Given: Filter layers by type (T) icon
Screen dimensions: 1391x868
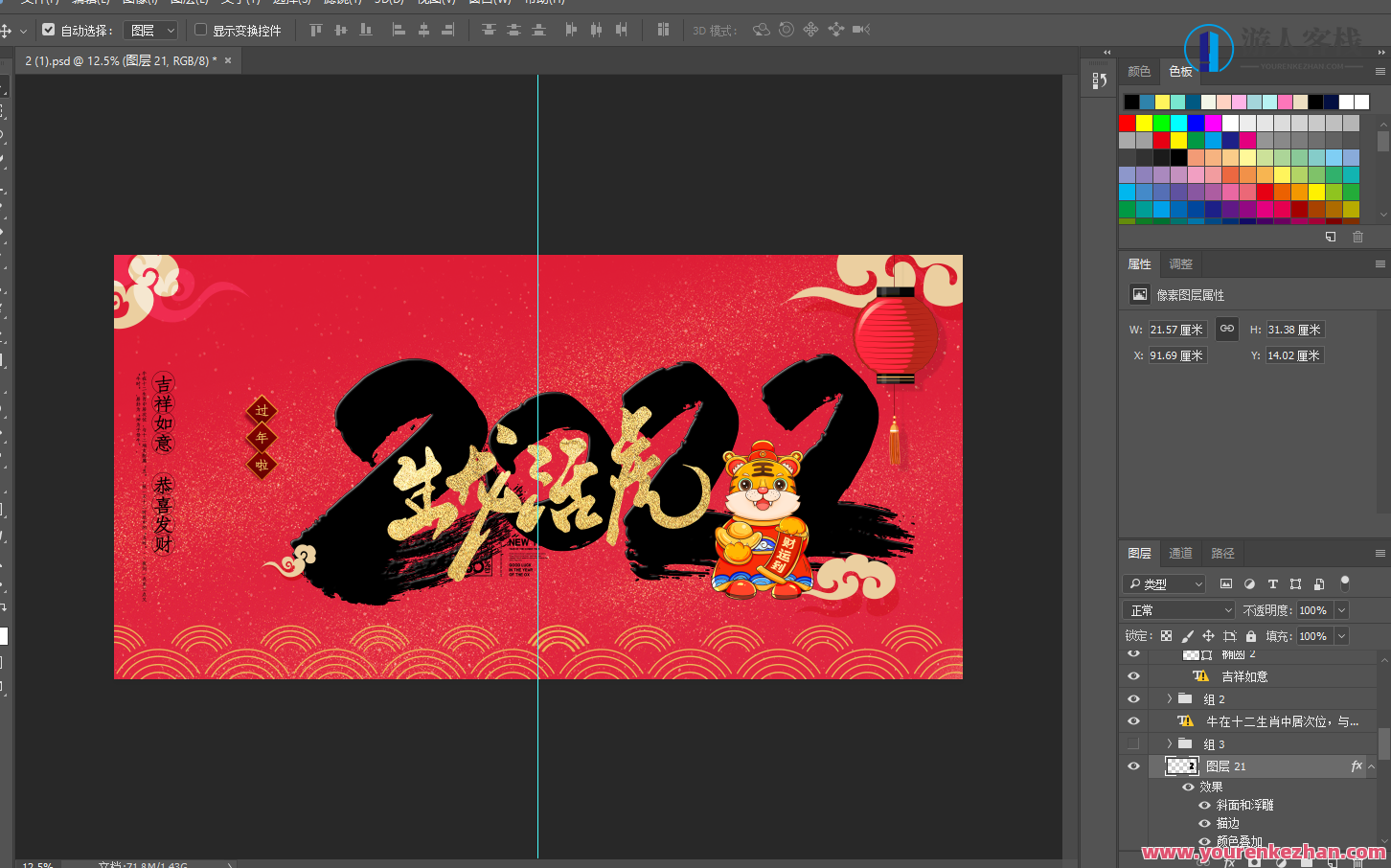Looking at the screenshot, I should (1272, 583).
